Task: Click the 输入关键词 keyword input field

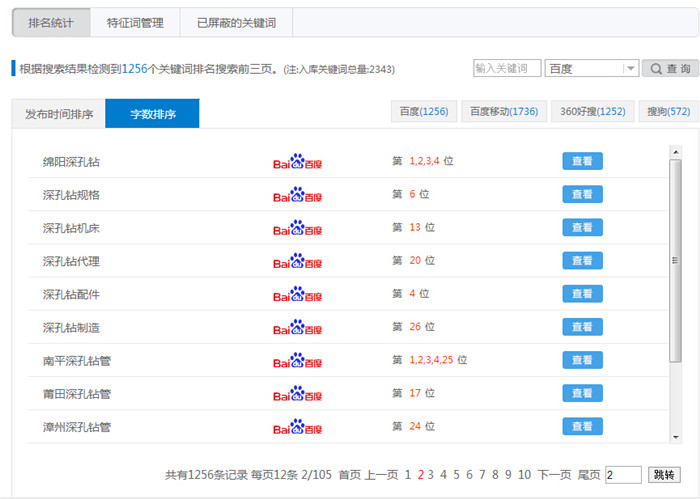Action: tap(506, 69)
